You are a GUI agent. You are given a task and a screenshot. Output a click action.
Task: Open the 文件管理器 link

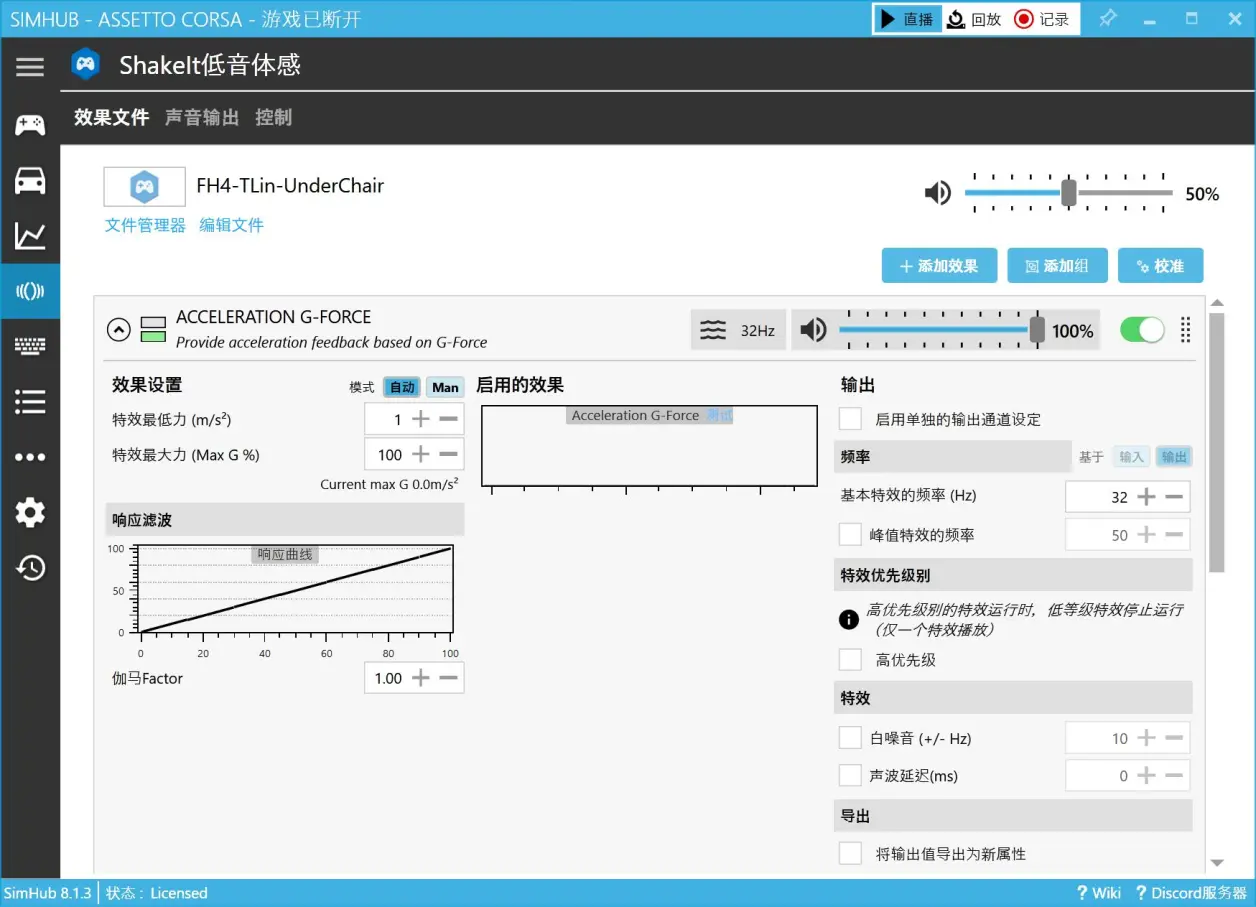(145, 225)
